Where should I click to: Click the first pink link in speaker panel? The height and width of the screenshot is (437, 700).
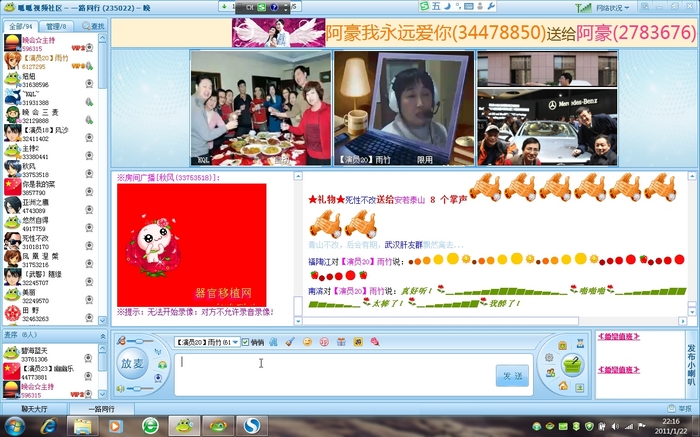point(619,337)
